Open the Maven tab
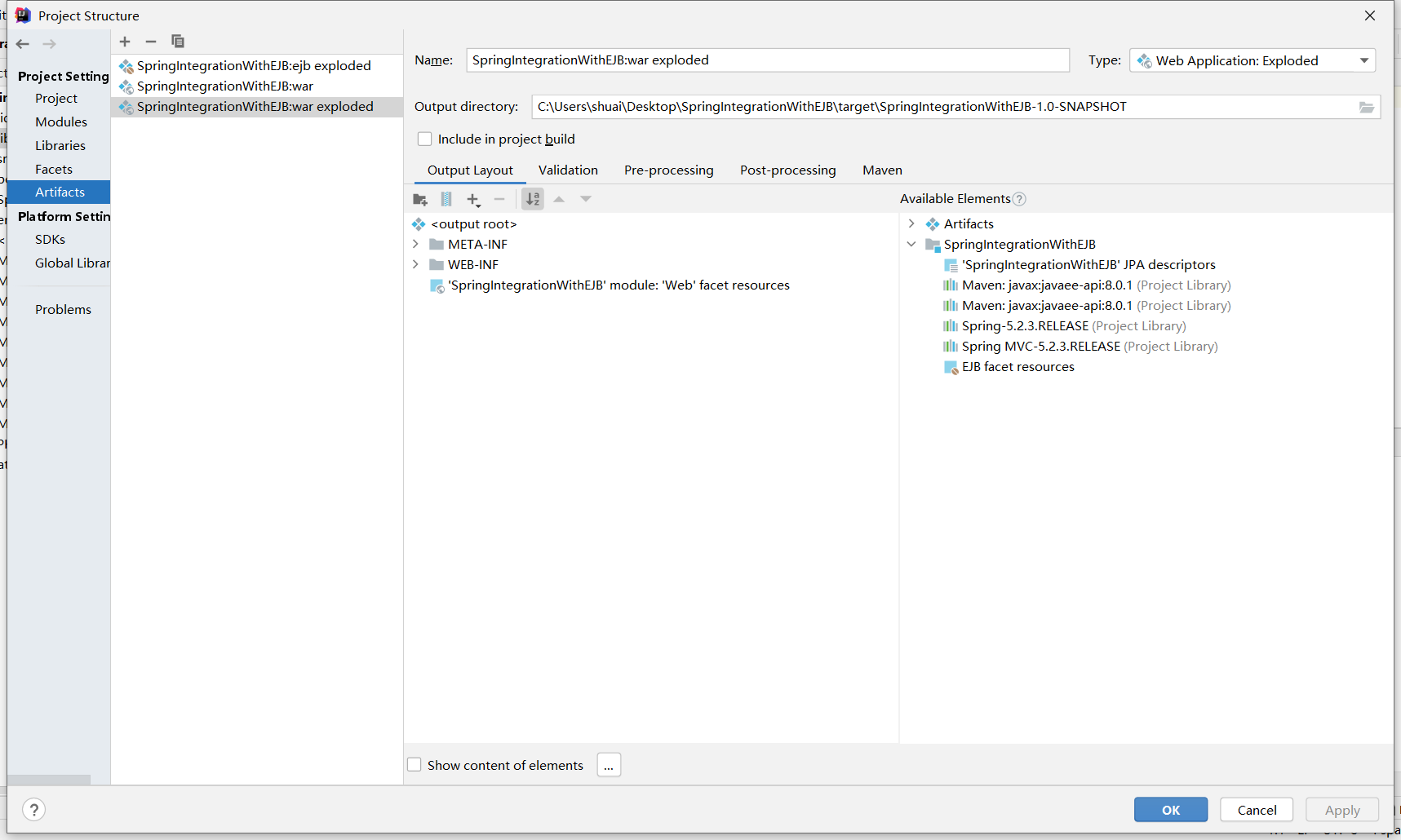Viewport: 1401px width, 840px height. pos(882,170)
